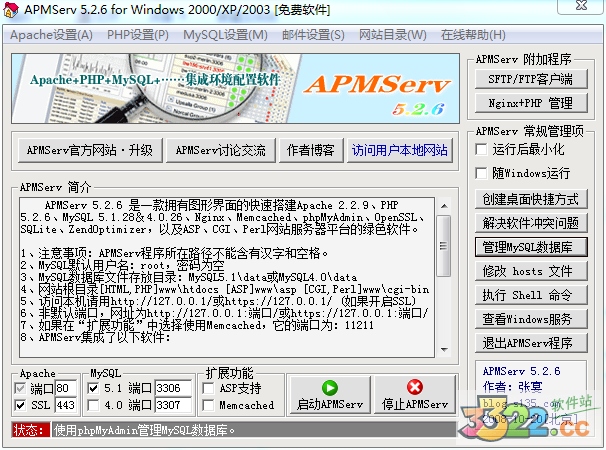606x450 pixels.
Task: Open the MySQL设置(M) menu
Action: pos(225,35)
